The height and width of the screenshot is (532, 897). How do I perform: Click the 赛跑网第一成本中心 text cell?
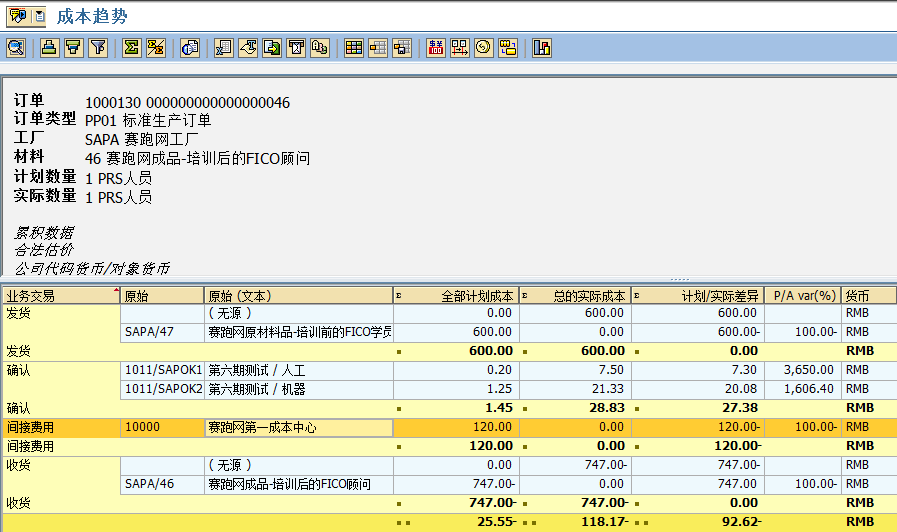[x=299, y=427]
